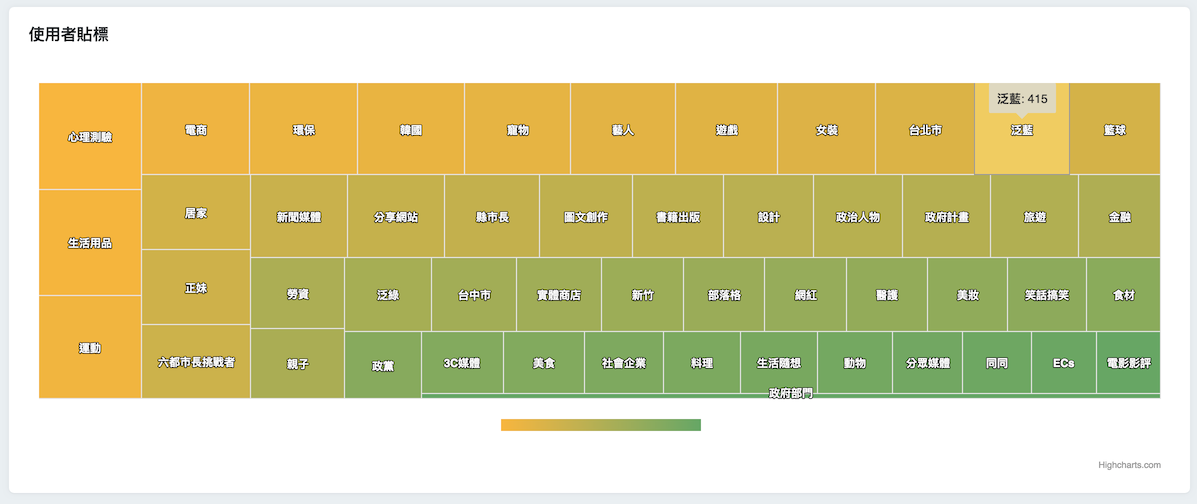Viewport: 1197px width, 504px height.
Task: Click the 六都市長挑戰者 block
Action: (x=196, y=362)
